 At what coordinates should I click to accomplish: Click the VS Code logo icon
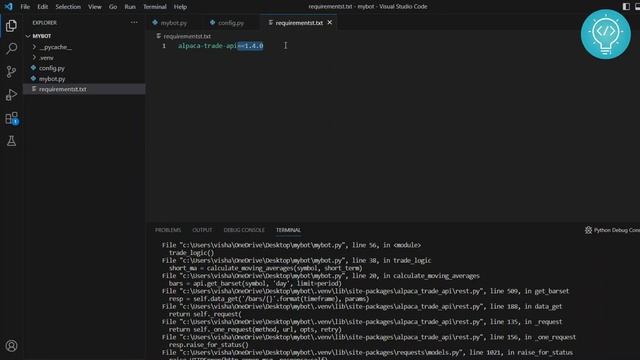9,7
